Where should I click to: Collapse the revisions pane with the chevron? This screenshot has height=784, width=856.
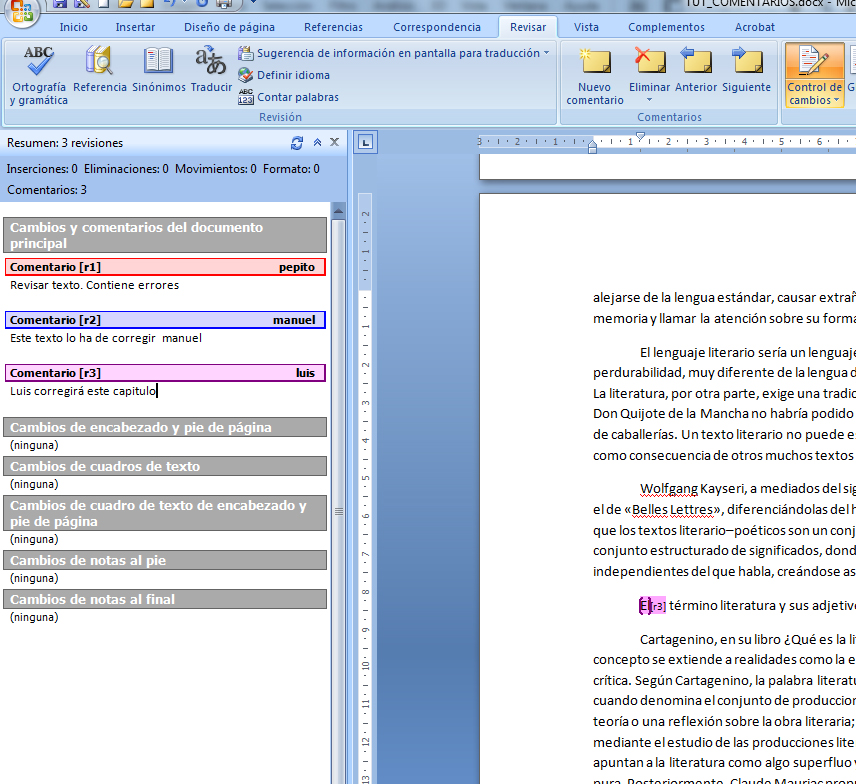tap(316, 142)
